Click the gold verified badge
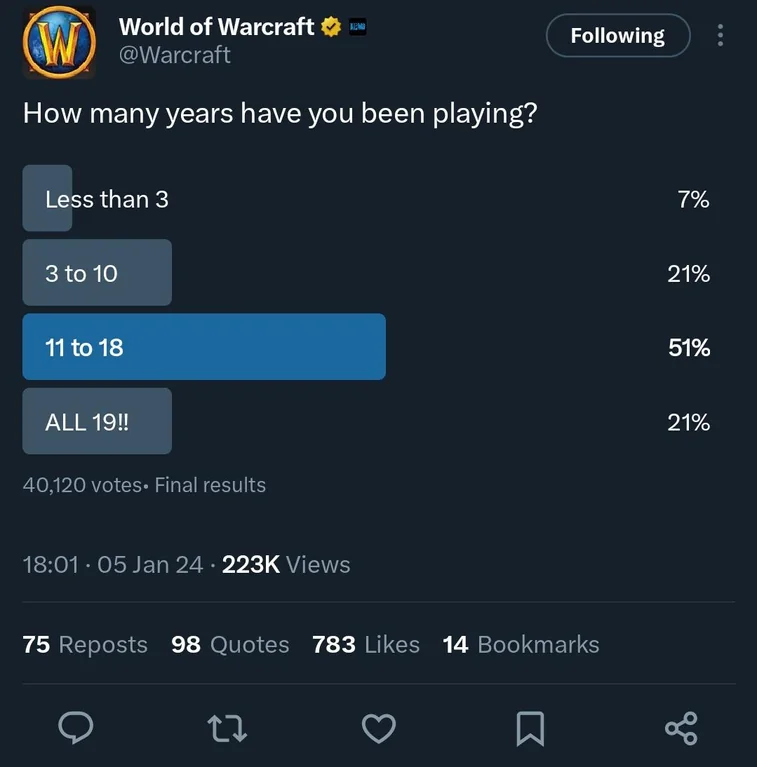The width and height of the screenshot is (757, 767). [331, 27]
